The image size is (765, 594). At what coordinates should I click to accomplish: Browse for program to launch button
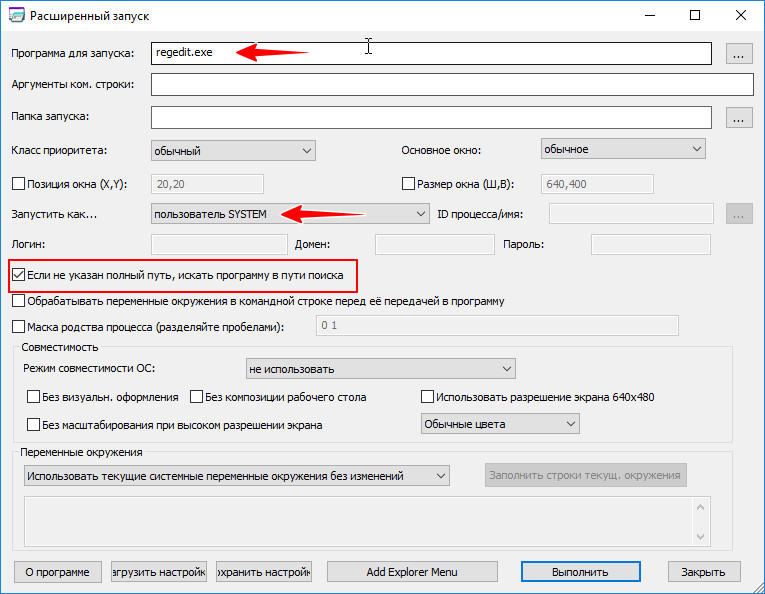(739, 54)
